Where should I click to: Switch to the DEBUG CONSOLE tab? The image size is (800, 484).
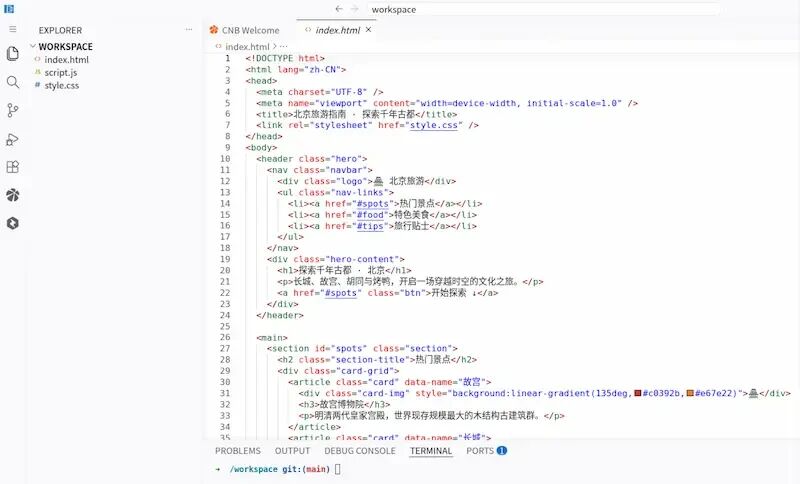360,451
